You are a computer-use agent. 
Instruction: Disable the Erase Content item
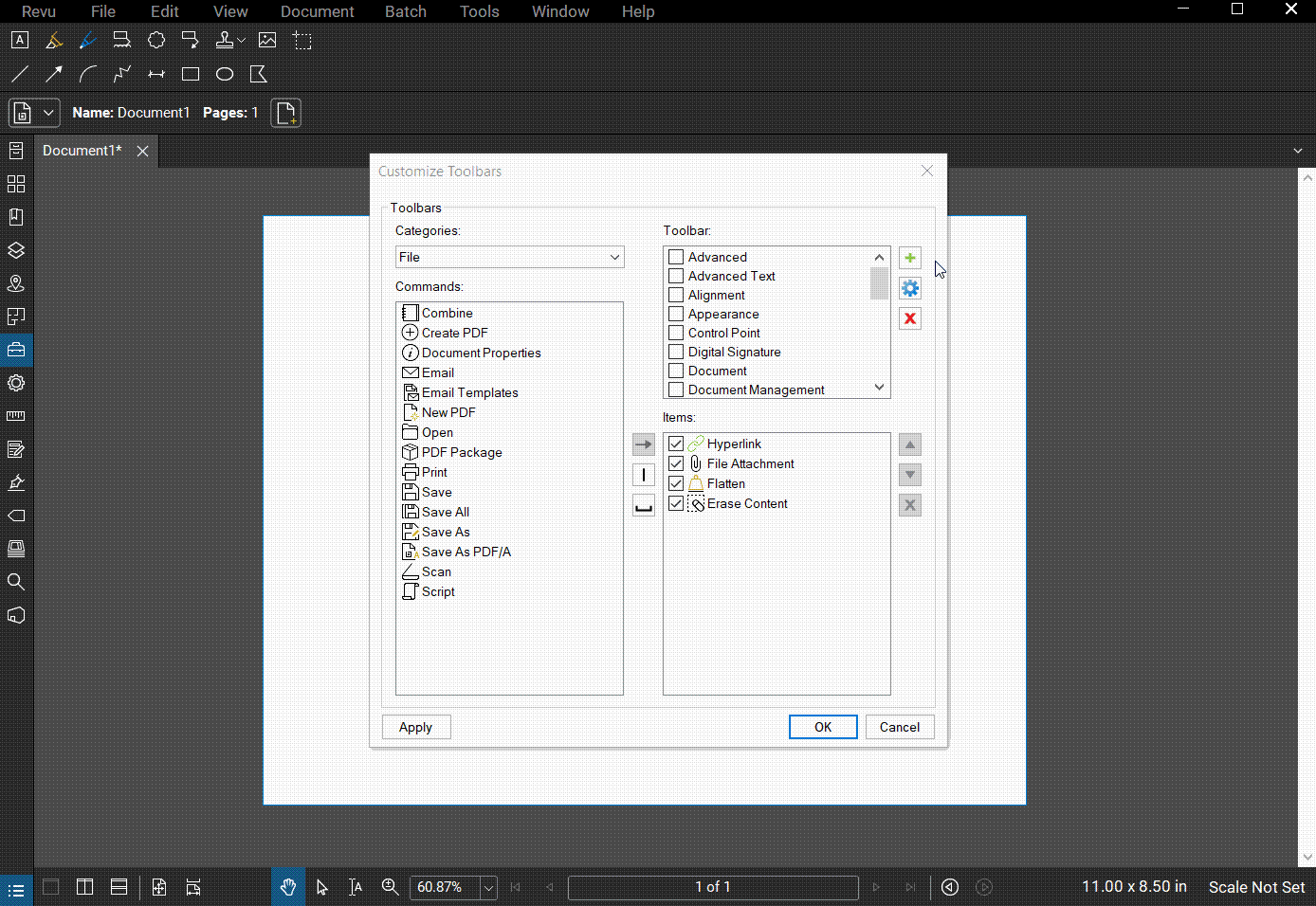[676, 503]
